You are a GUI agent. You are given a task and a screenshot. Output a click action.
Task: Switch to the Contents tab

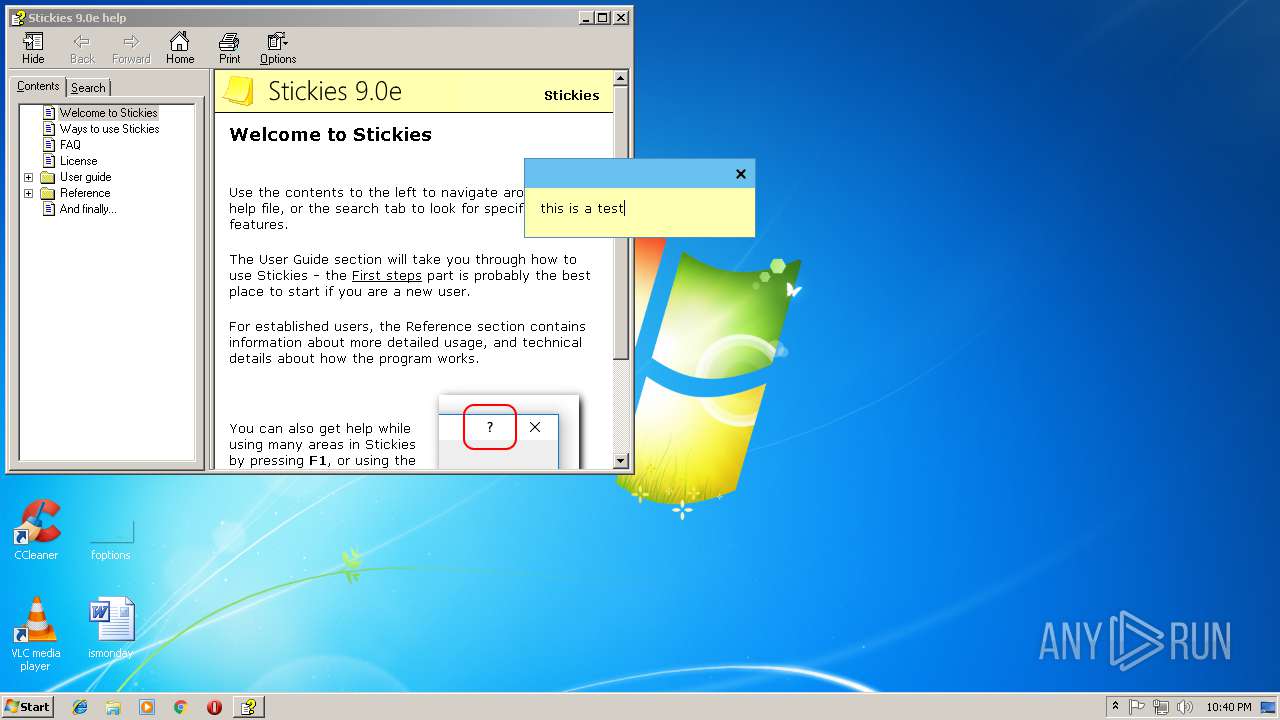click(38, 87)
